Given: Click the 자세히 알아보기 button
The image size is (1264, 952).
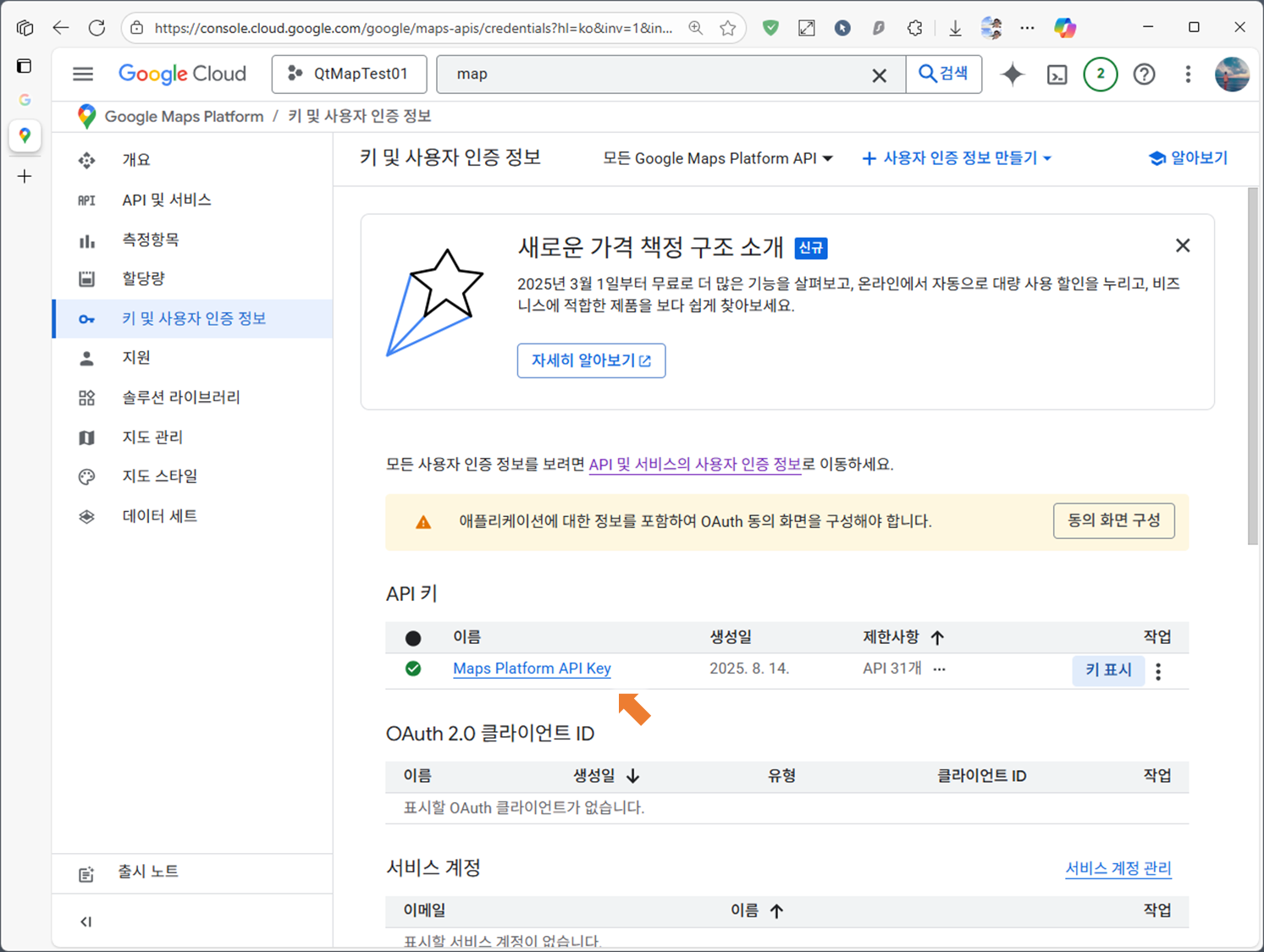Looking at the screenshot, I should pyautogui.click(x=591, y=360).
